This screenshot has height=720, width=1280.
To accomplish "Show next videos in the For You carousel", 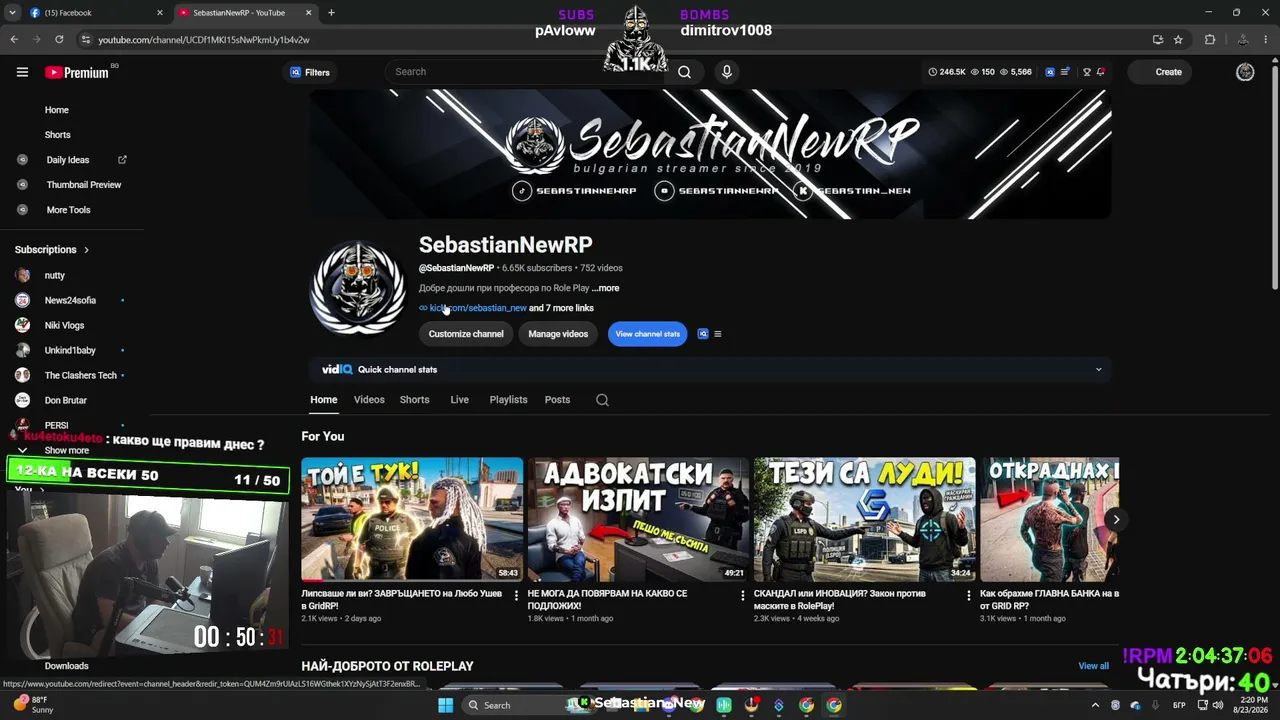I will (1116, 519).
